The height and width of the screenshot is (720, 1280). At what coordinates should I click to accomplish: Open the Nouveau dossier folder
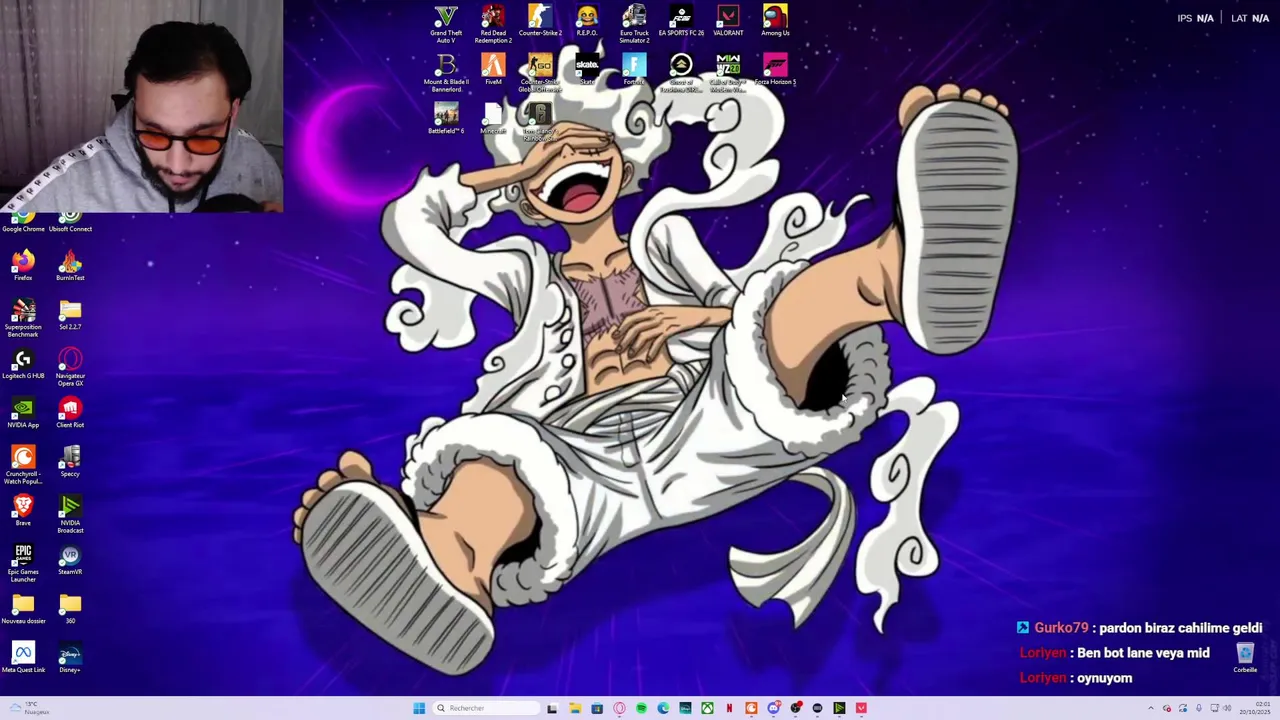pyautogui.click(x=23, y=609)
